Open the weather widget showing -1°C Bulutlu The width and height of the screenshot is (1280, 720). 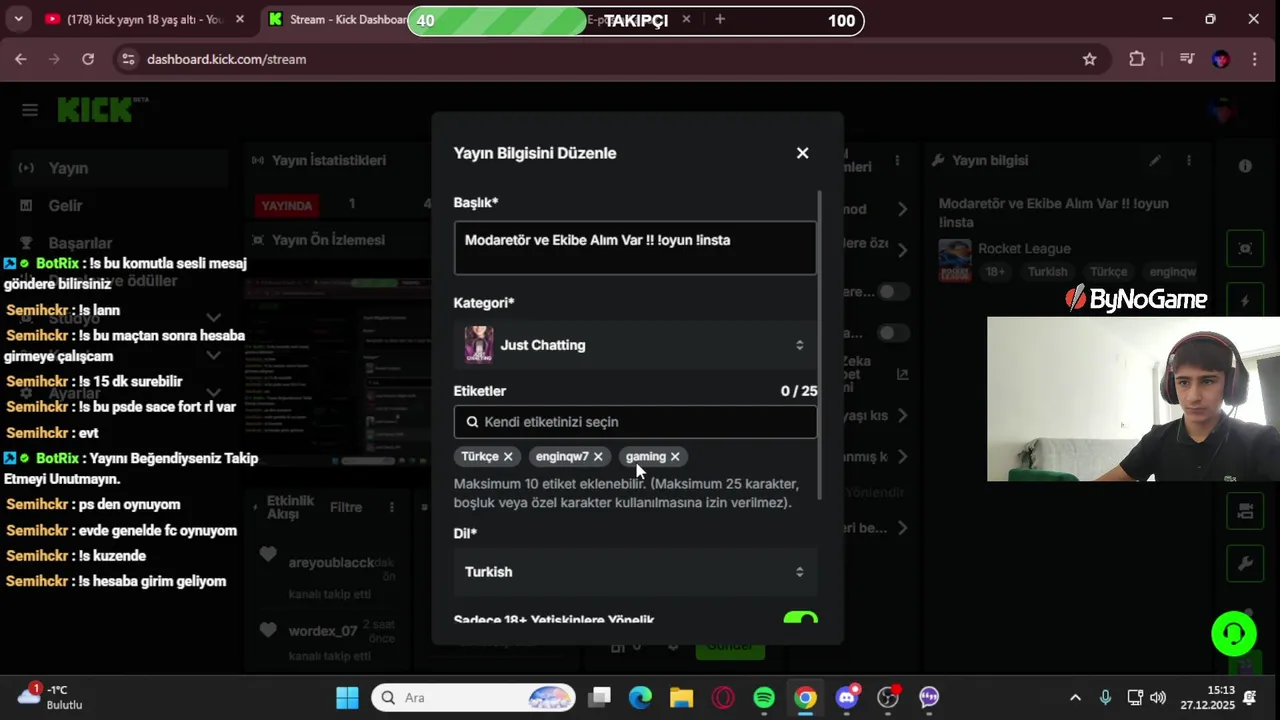[50, 697]
